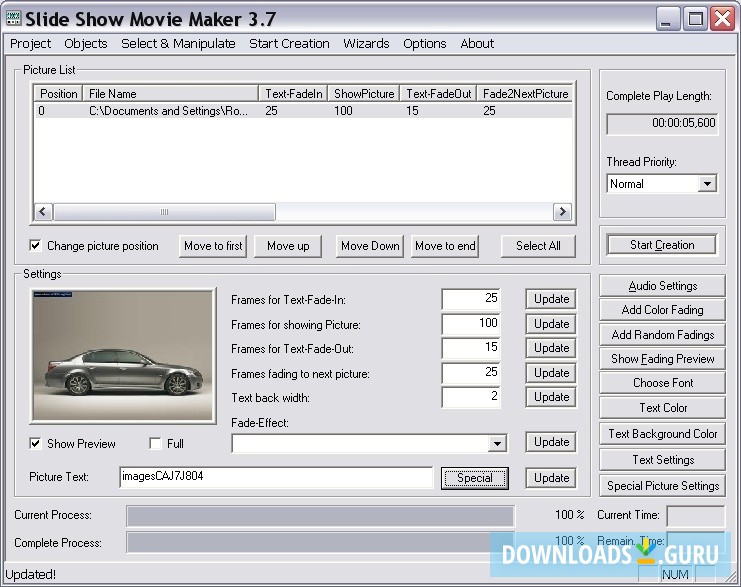Click the Frames for showing Picture field
741x587 pixels.
tap(471, 324)
